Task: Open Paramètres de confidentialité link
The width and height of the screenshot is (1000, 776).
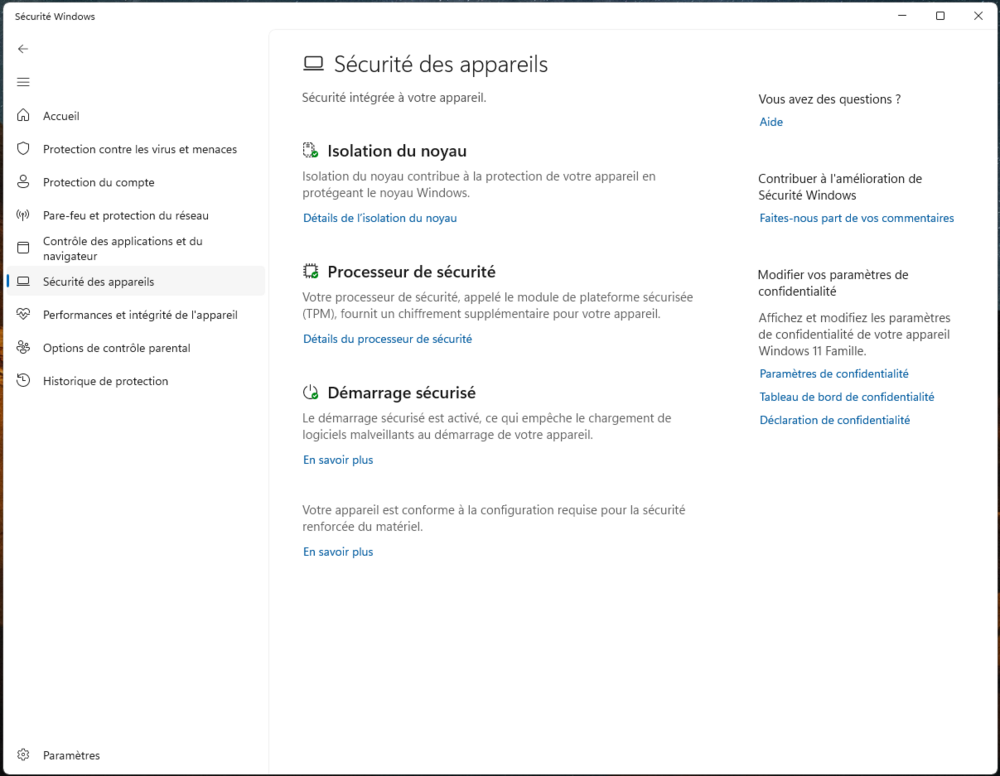Action: click(834, 374)
